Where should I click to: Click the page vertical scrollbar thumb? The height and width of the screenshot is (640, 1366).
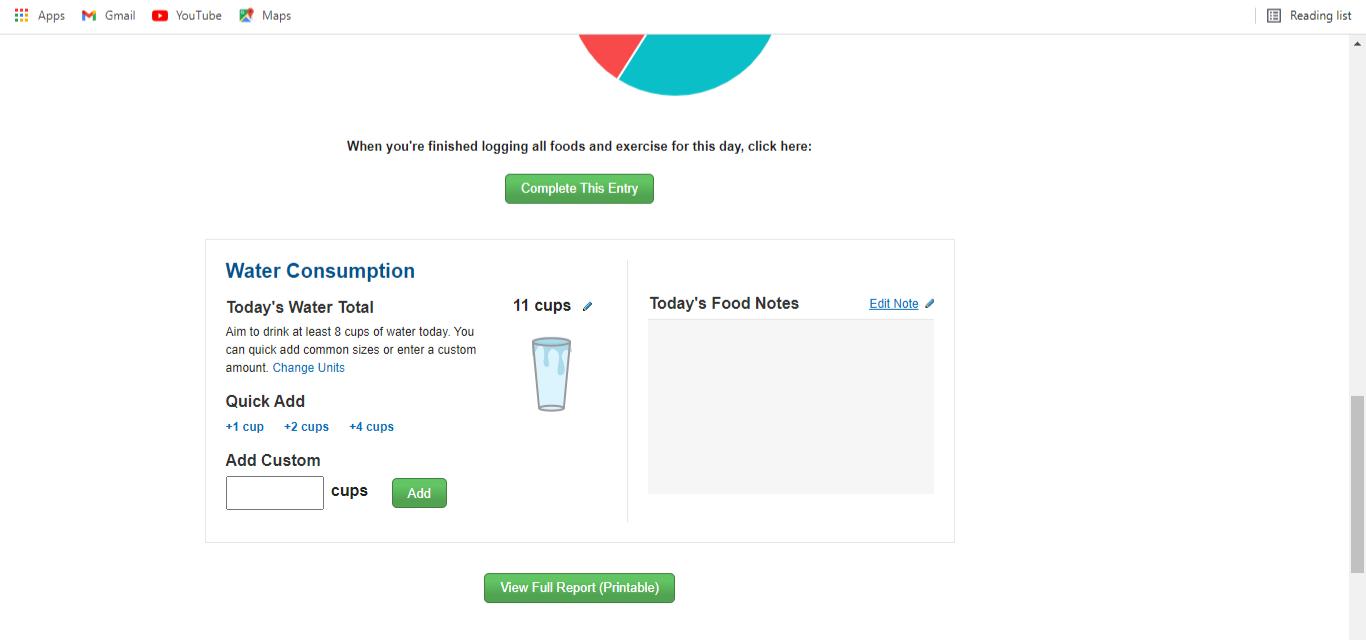(1357, 484)
